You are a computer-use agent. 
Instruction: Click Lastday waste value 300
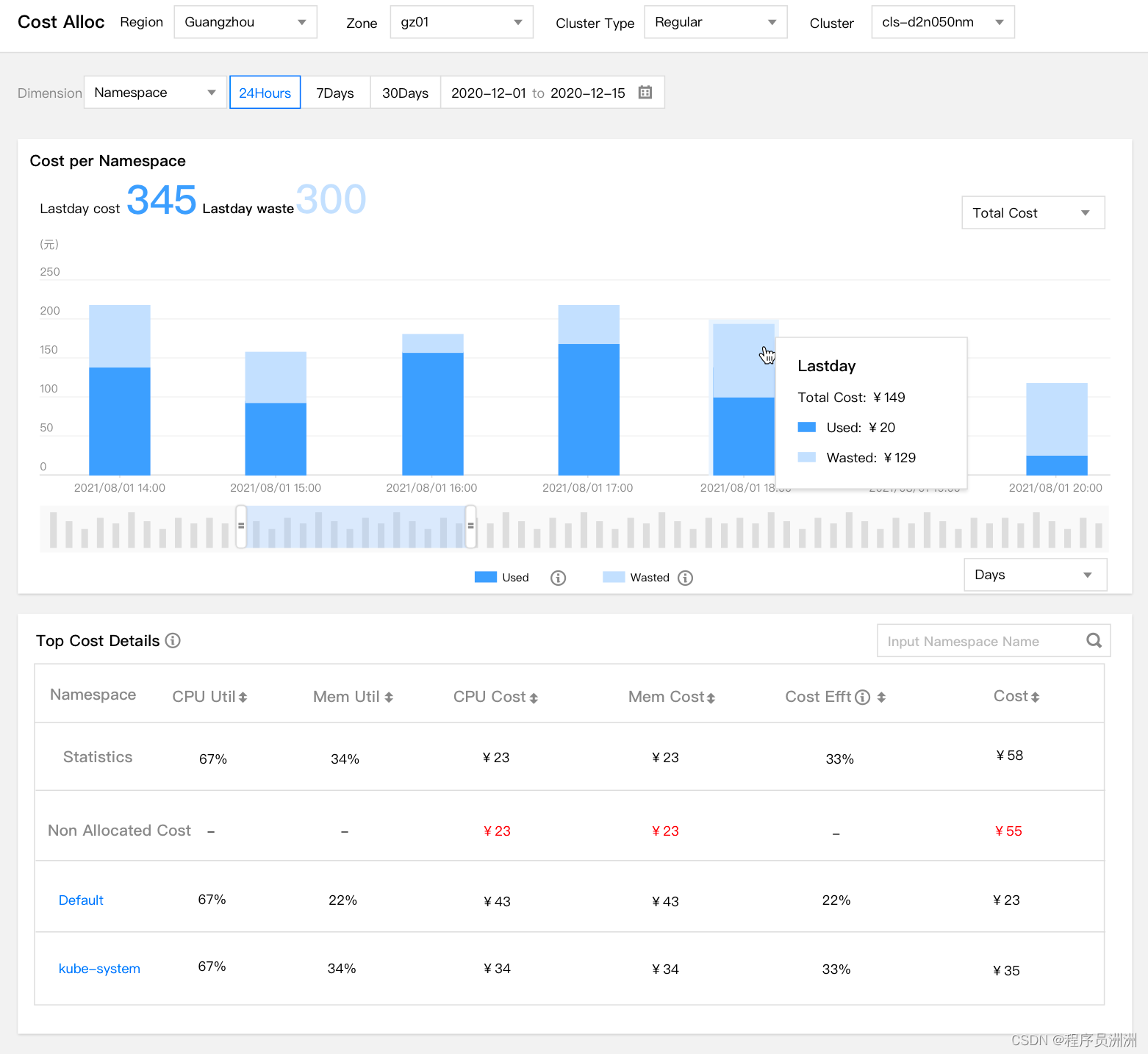pos(331,199)
